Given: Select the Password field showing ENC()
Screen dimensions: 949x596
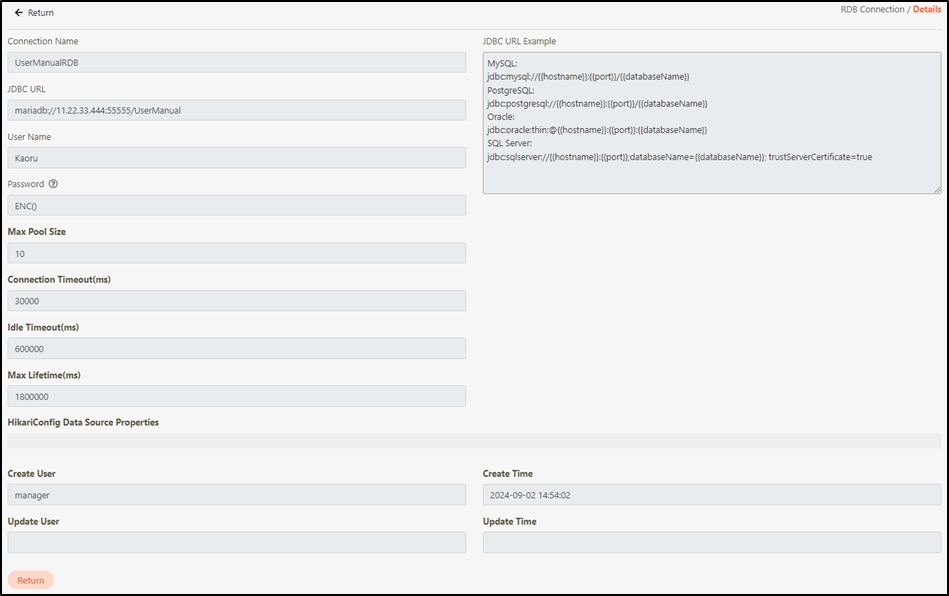Looking at the screenshot, I should (236, 206).
